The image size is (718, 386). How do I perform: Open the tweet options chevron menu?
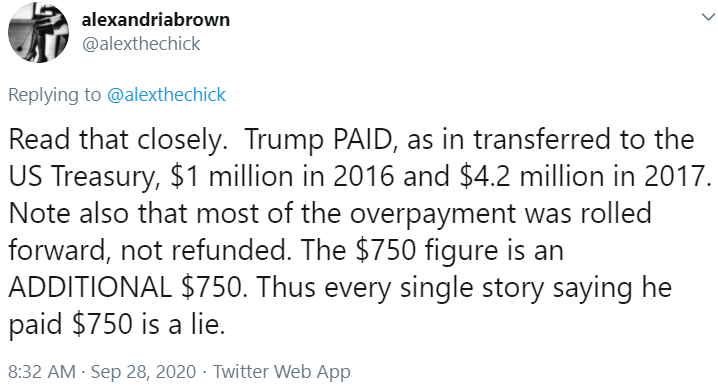coord(707,17)
